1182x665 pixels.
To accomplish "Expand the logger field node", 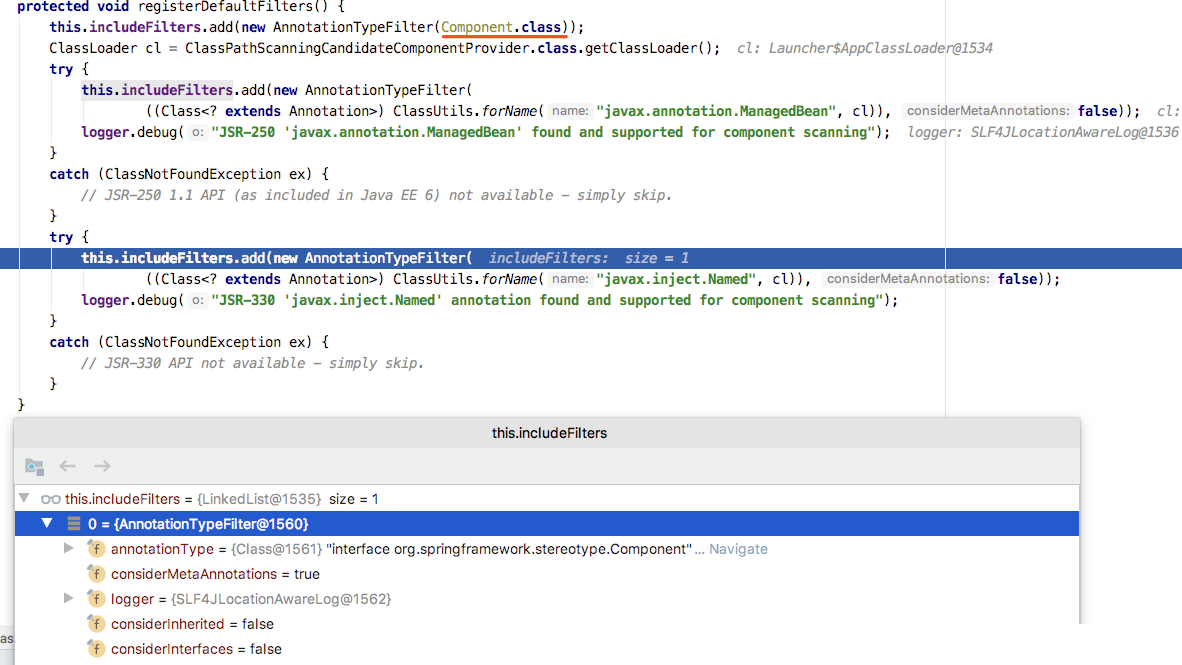I will [69, 599].
